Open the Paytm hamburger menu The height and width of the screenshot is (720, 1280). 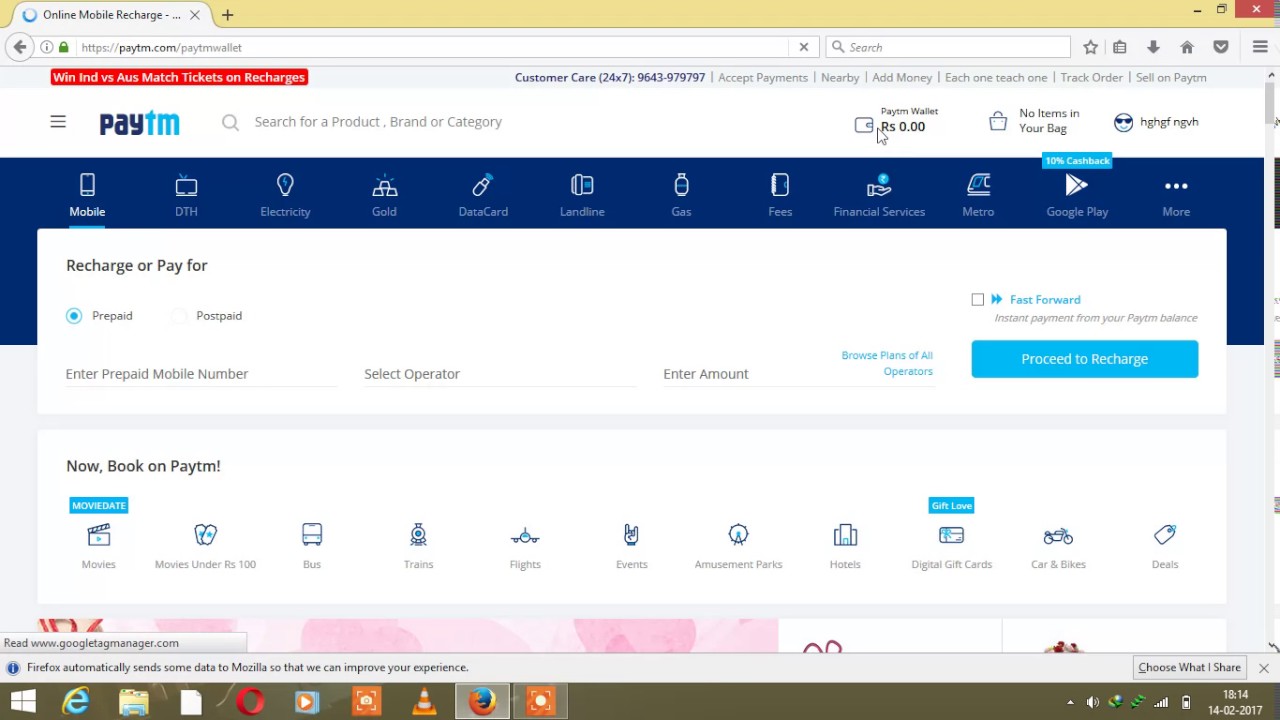(x=58, y=122)
